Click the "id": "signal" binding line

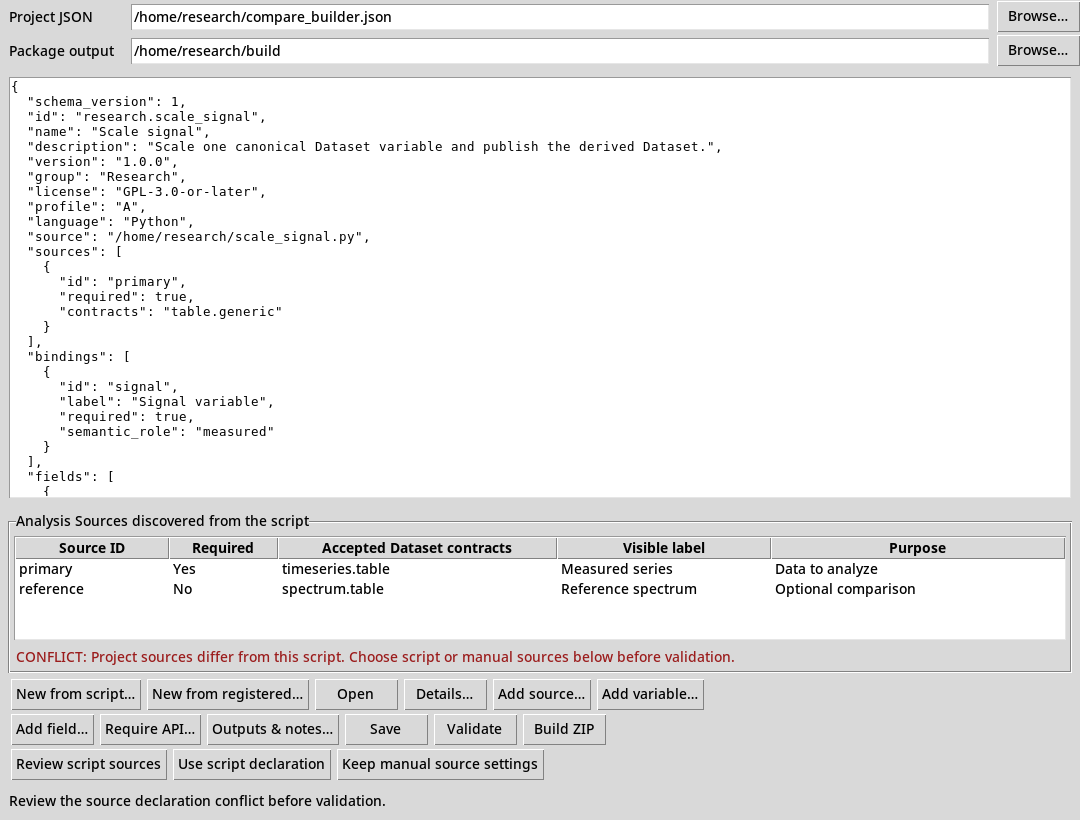(x=118, y=387)
